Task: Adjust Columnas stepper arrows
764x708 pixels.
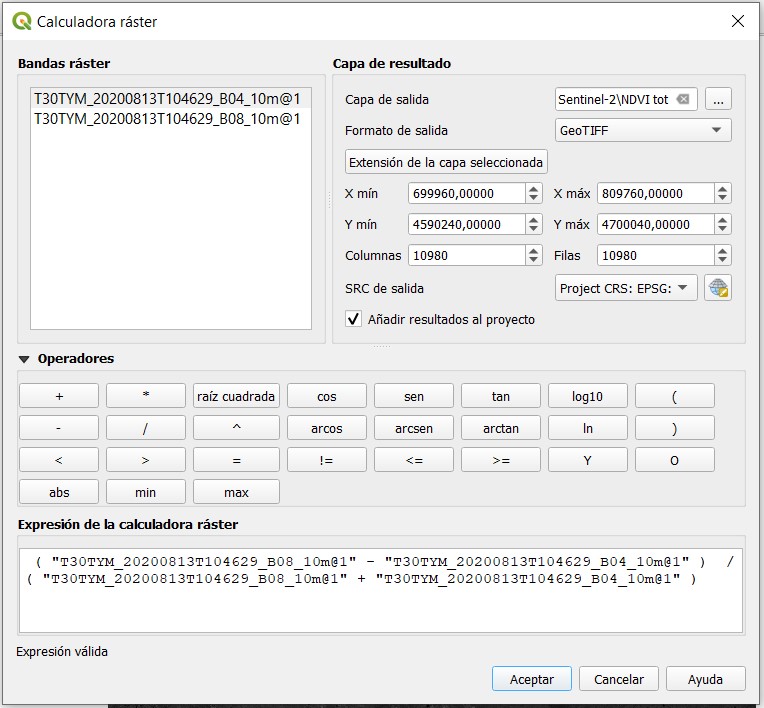Action: click(534, 255)
